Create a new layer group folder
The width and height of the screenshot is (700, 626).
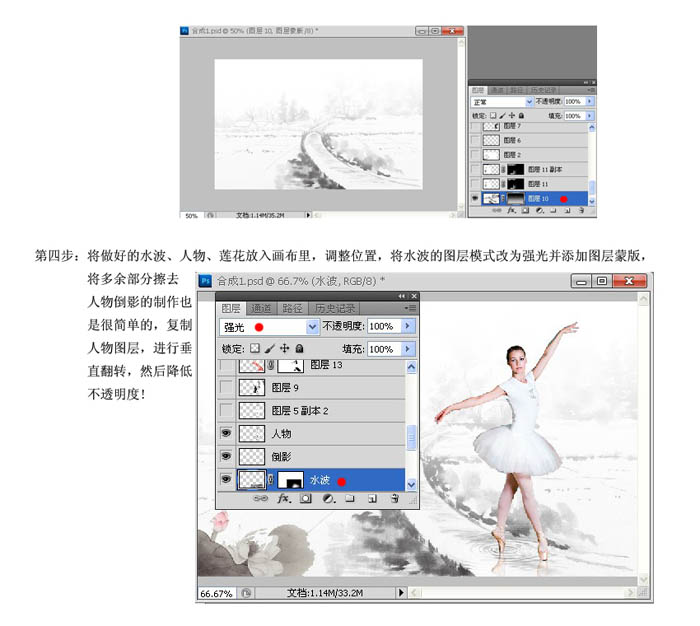click(x=350, y=498)
